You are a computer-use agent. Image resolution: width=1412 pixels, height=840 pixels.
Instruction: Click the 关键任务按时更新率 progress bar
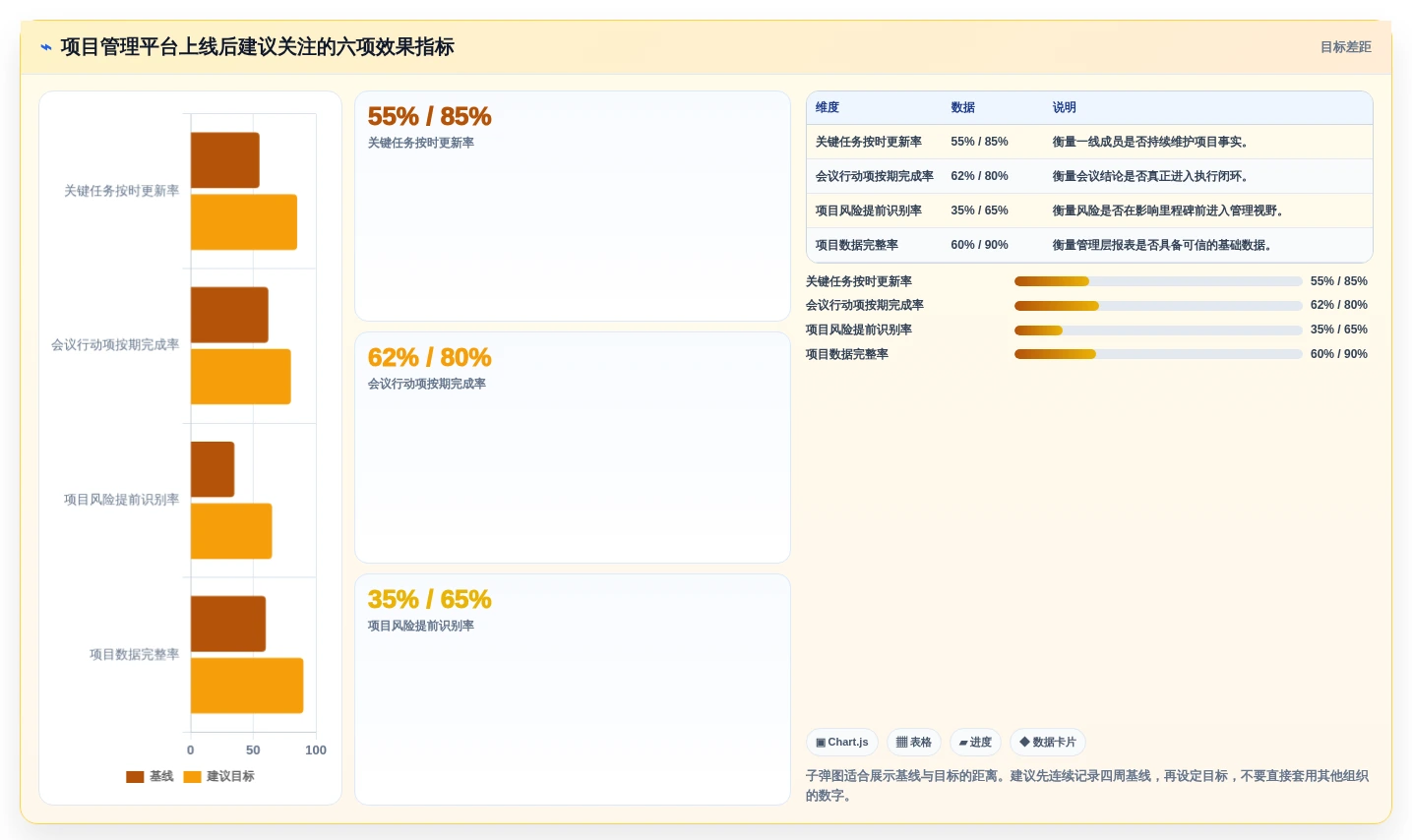(1158, 281)
